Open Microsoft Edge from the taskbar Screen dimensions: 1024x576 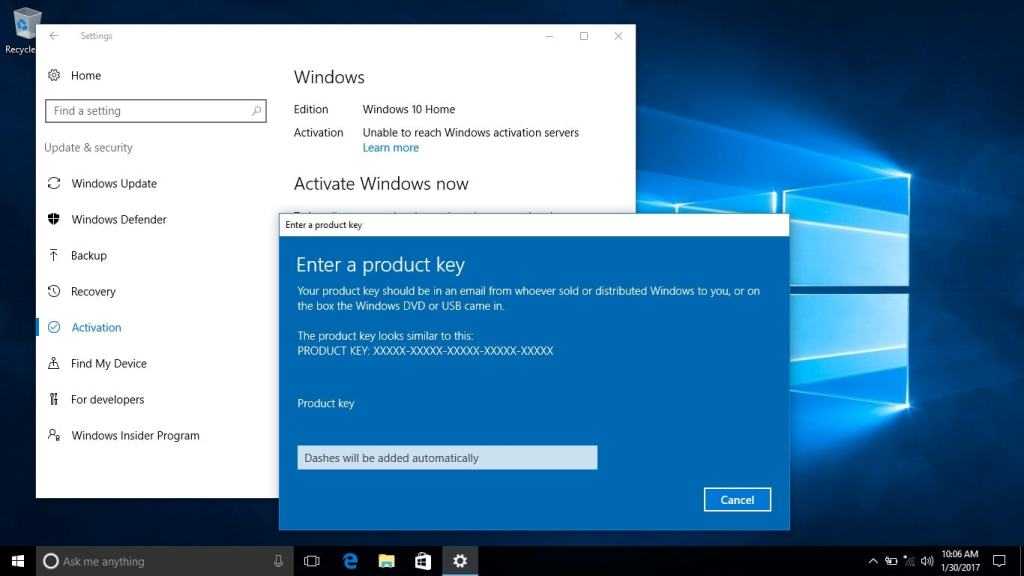click(350, 561)
